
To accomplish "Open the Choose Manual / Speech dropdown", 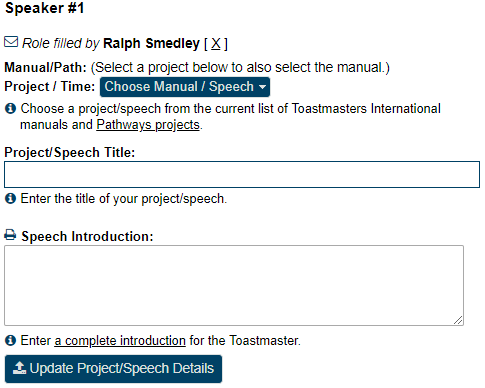I will [185, 87].
